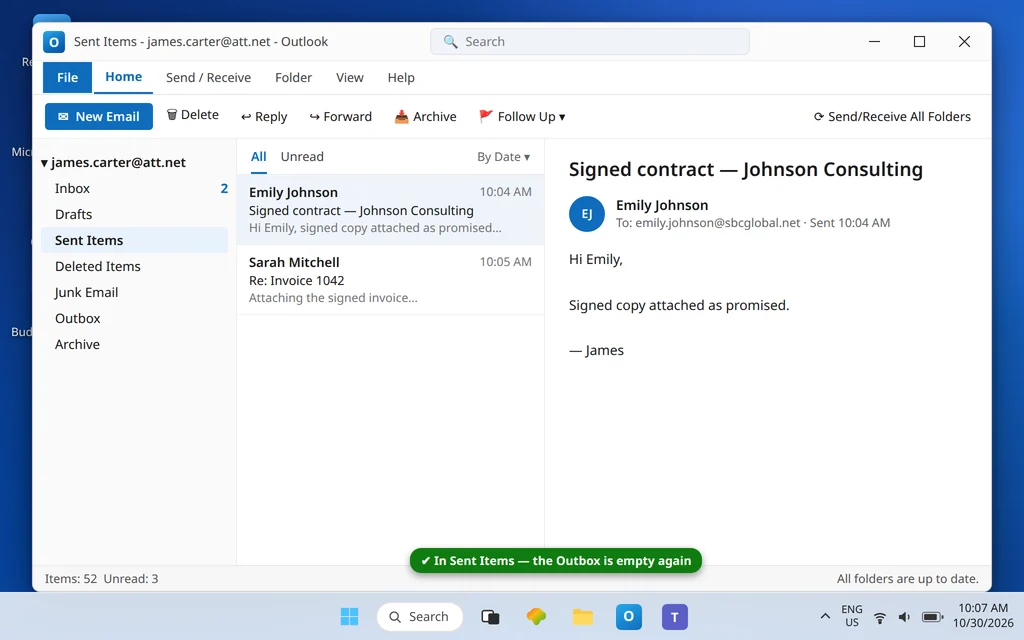Switch to the Home ribbon tab
Viewport: 1024px width, 640px height.
(123, 77)
